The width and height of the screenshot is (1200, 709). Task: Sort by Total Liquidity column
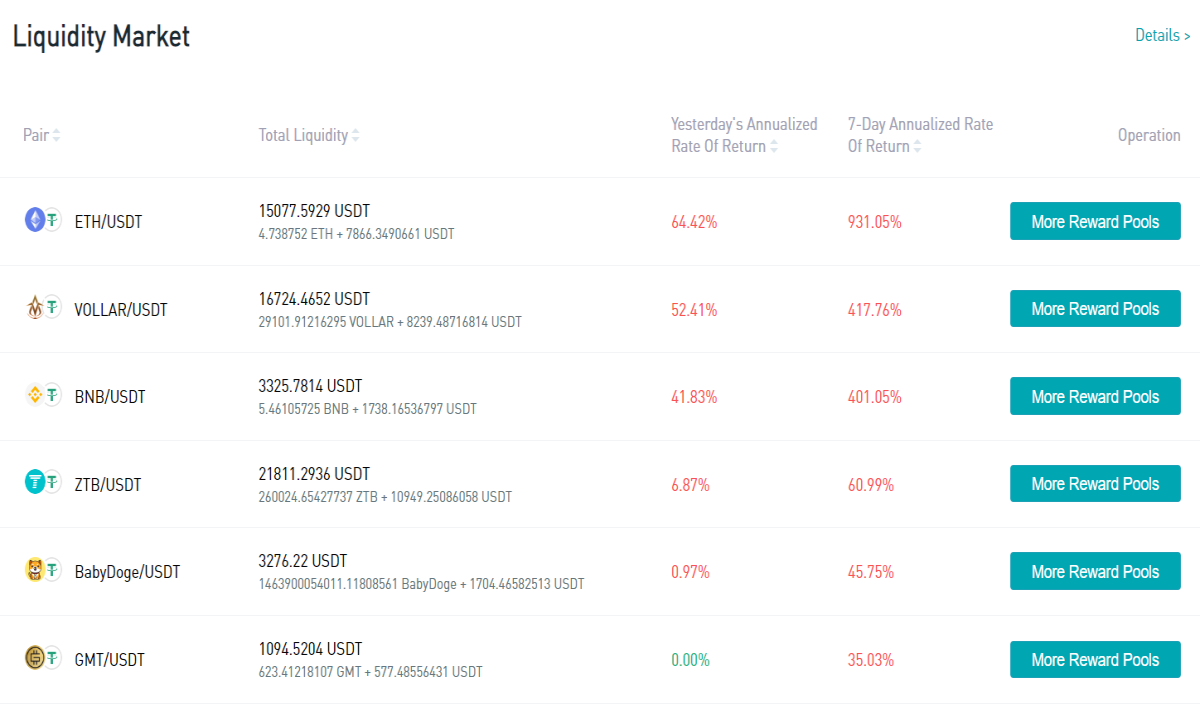(309, 135)
